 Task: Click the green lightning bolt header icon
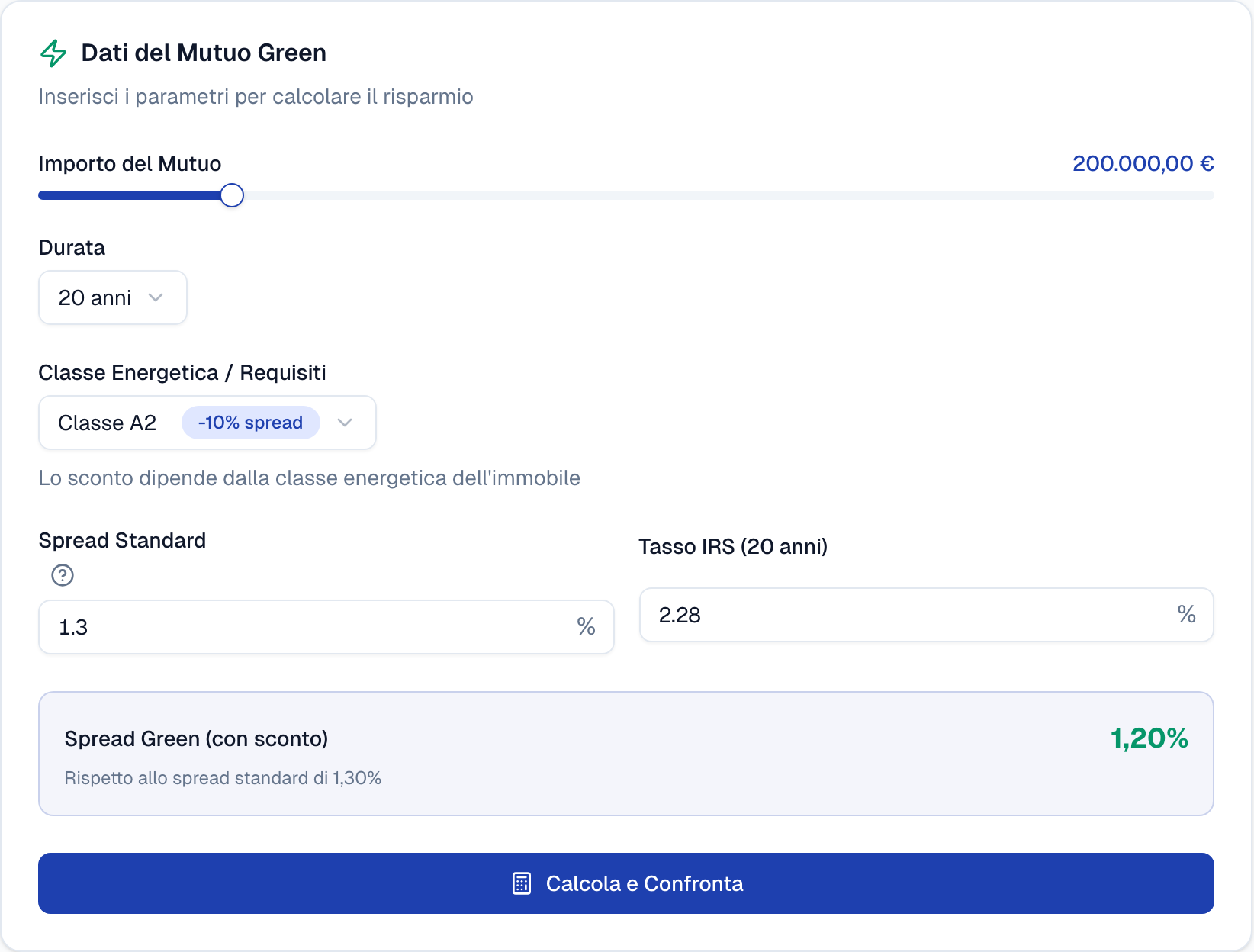point(53,53)
